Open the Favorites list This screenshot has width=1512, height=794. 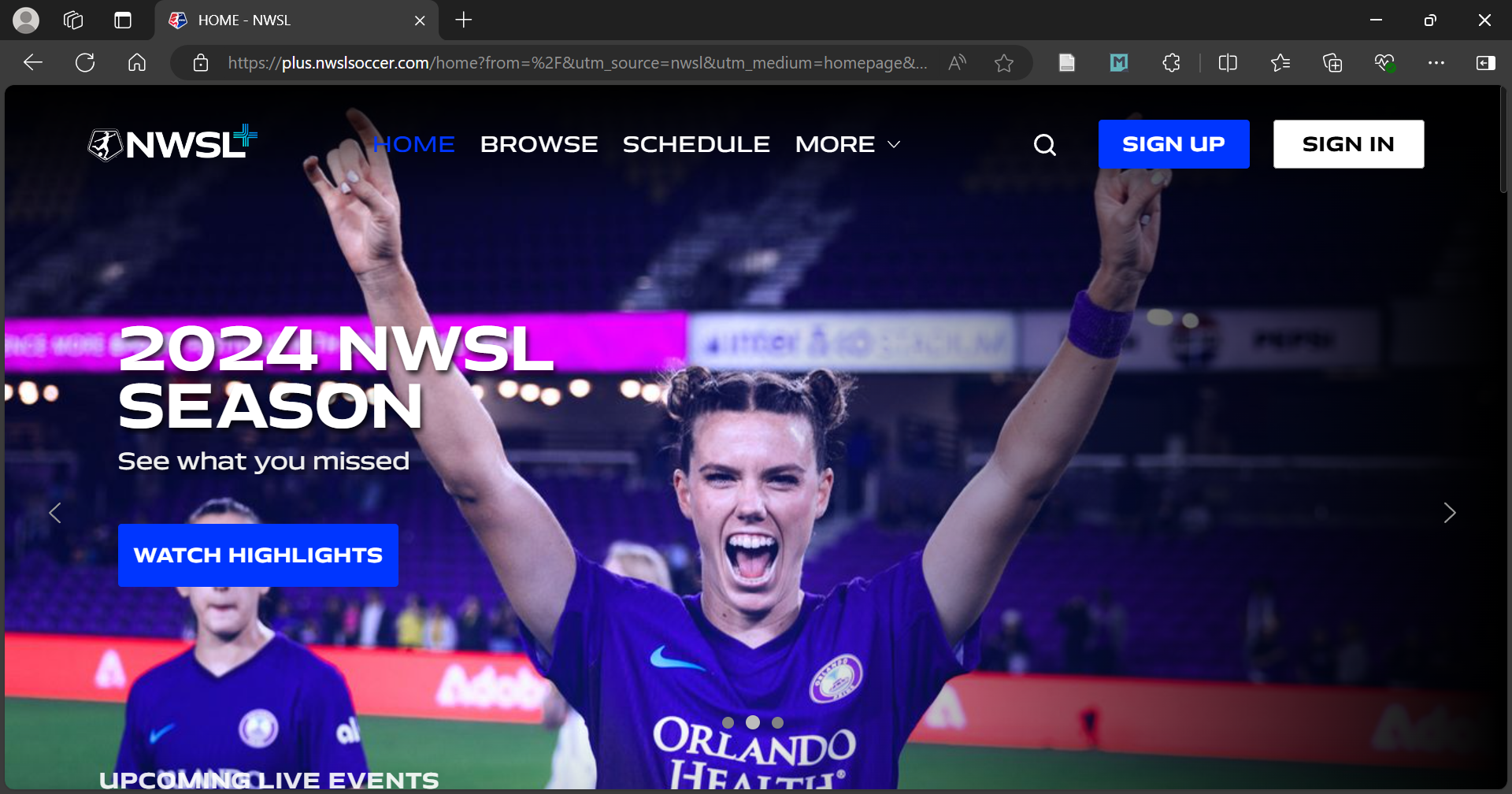click(1280, 63)
